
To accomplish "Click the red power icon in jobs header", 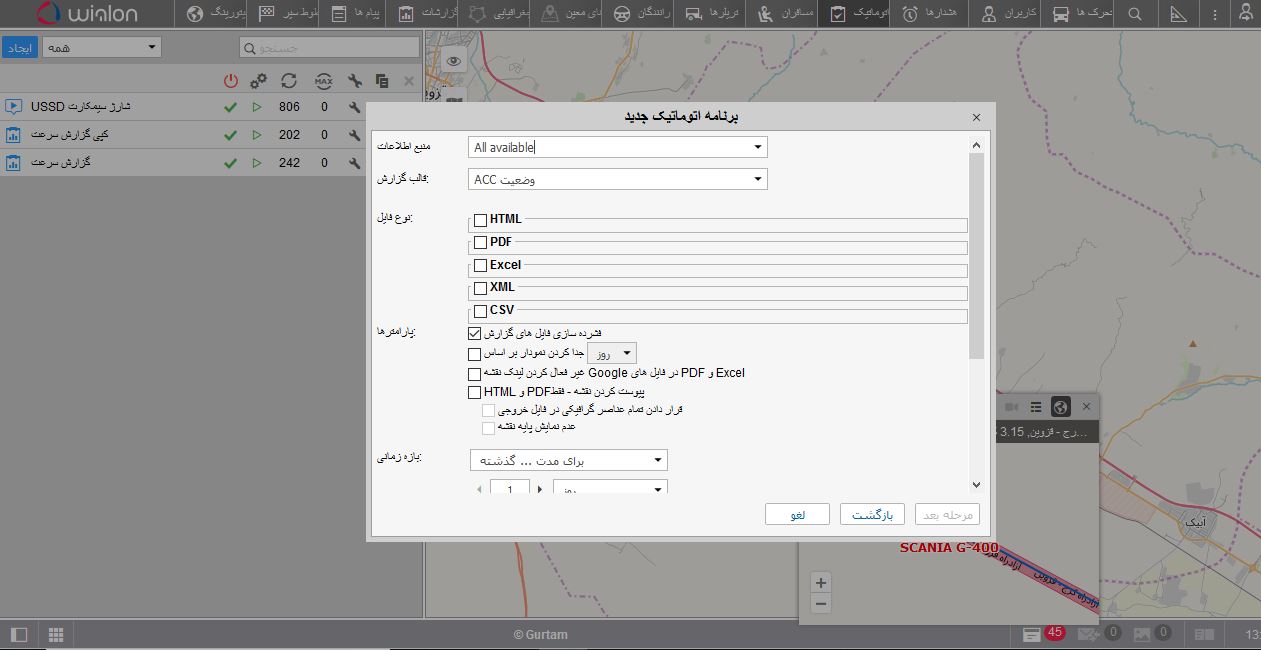I will click(x=231, y=80).
